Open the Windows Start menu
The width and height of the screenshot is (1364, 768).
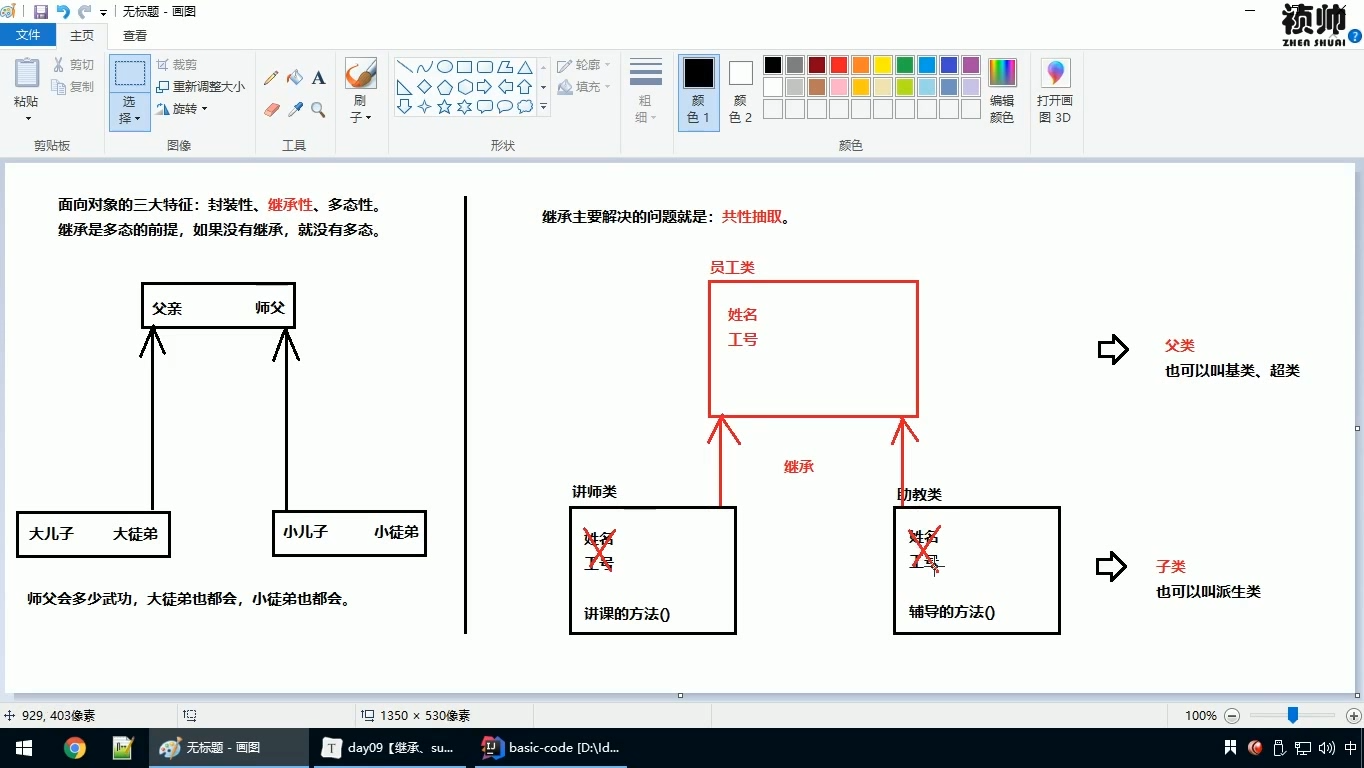pos(24,748)
